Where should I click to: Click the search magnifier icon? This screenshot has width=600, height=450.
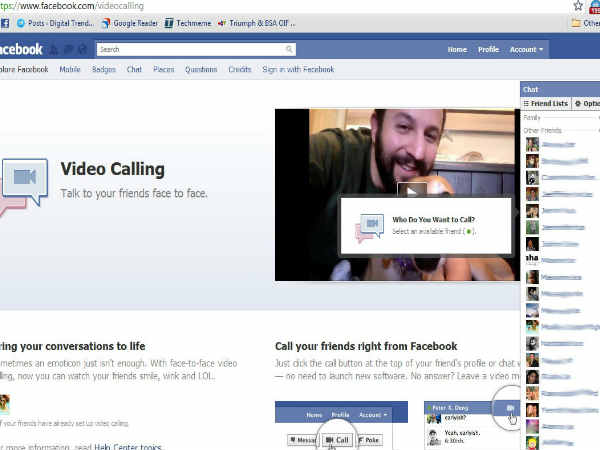coord(290,49)
